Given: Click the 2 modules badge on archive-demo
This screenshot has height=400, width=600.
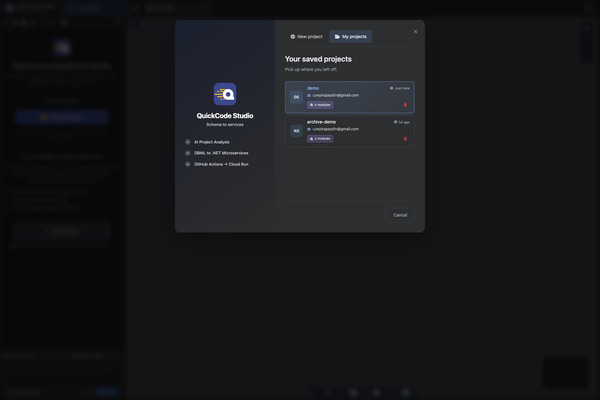Looking at the screenshot, I should (320, 139).
